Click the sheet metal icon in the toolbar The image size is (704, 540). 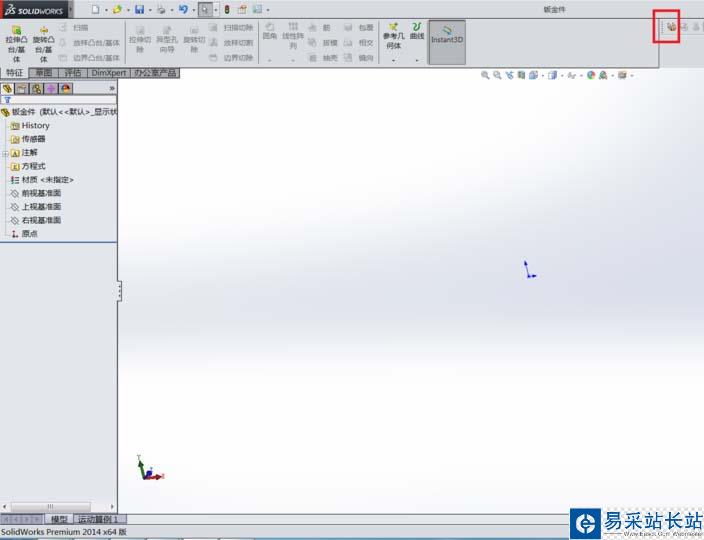[671, 27]
